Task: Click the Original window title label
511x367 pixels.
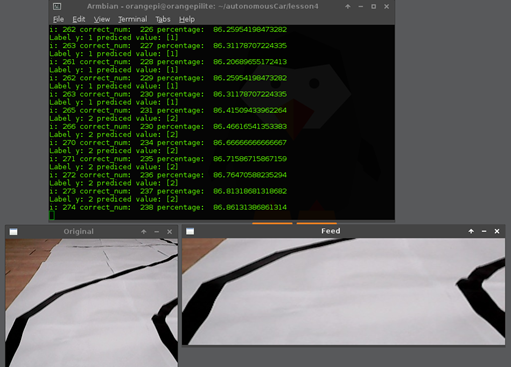Action: pyautogui.click(x=79, y=231)
